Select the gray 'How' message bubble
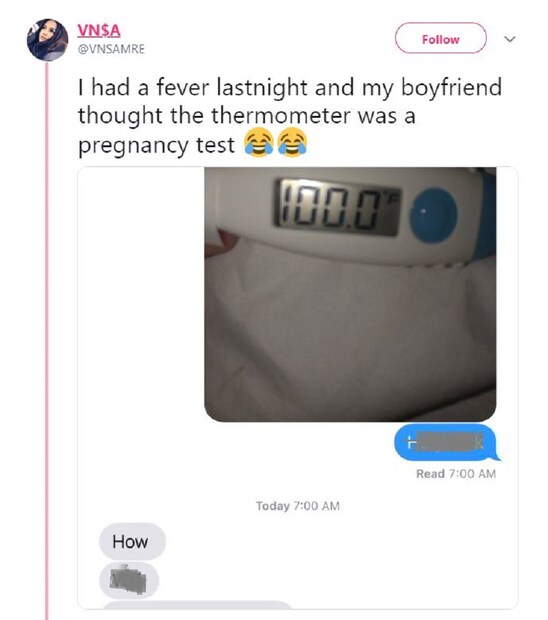The height and width of the screenshot is (620, 548). coord(132,541)
